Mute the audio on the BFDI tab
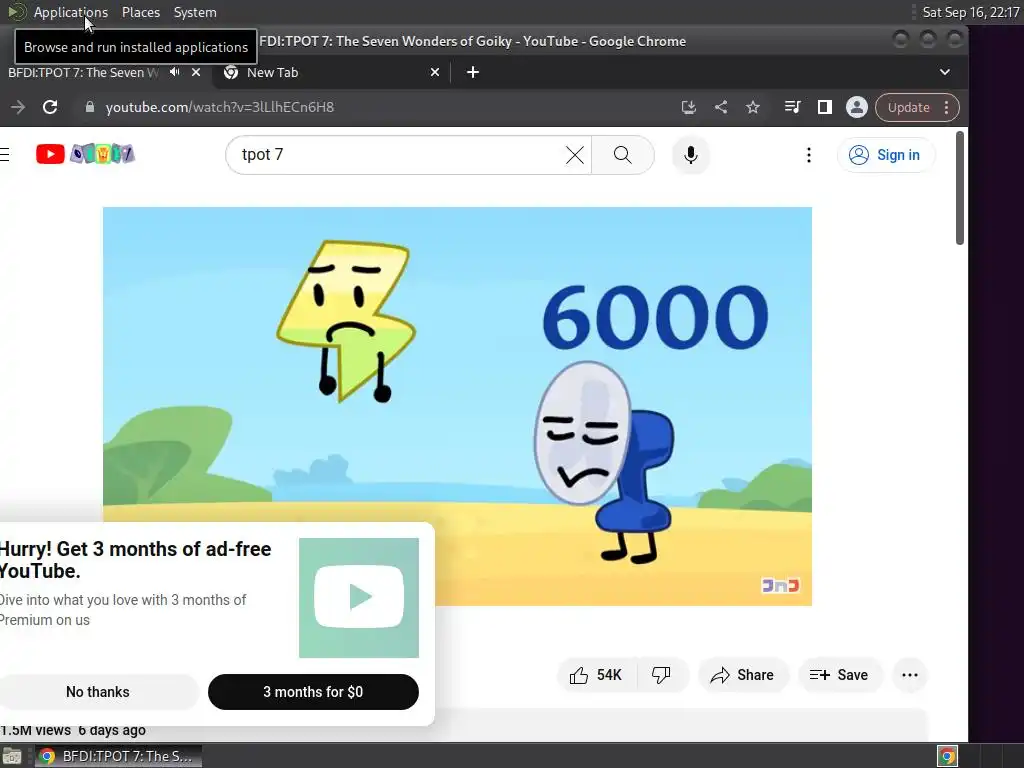 click(x=174, y=72)
